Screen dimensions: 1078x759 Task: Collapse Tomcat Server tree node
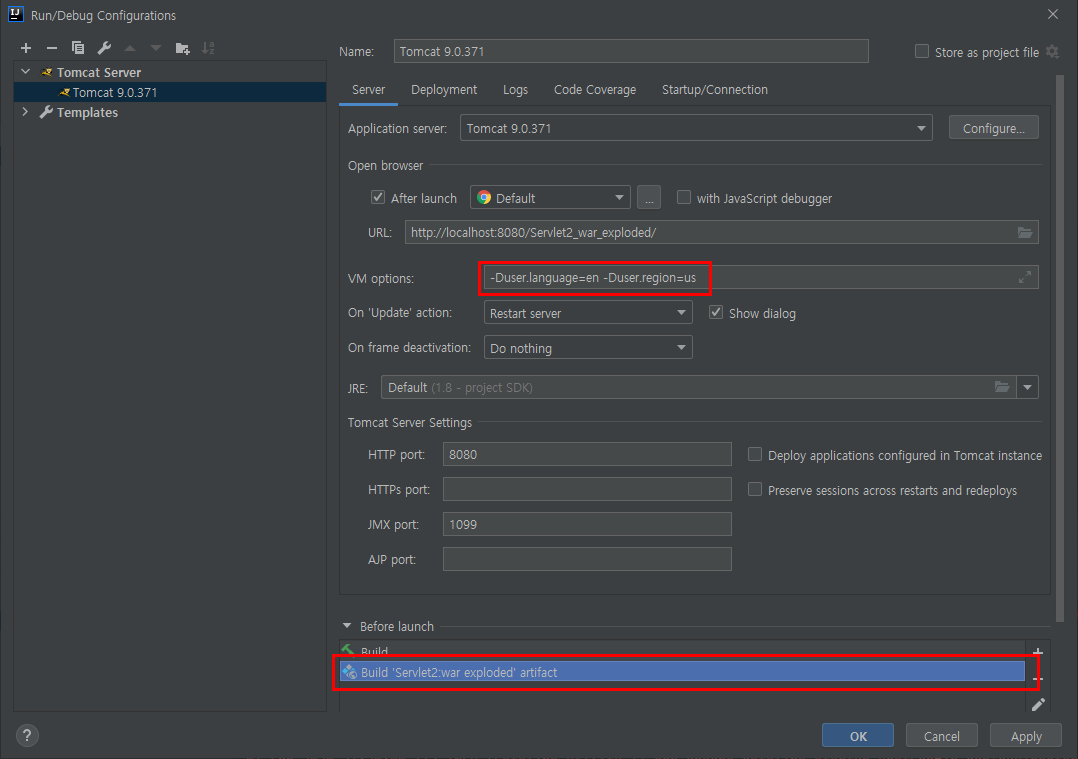[25, 72]
